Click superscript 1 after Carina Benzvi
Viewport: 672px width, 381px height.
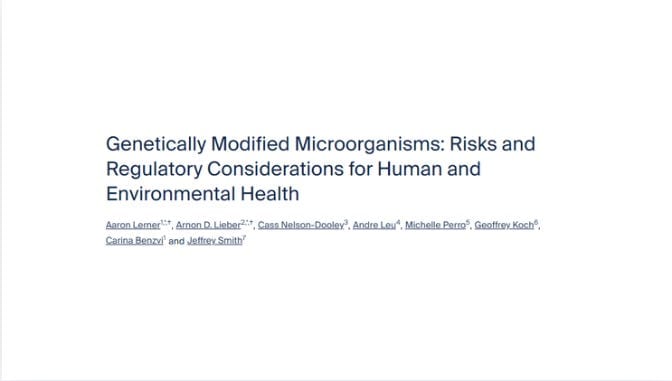click(x=165, y=237)
